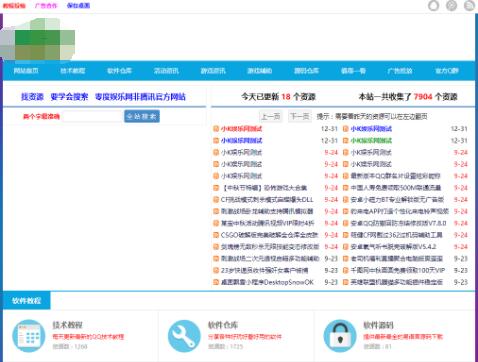Select the 软件教程 section tab
This screenshot has width=478, height=362.
point(27,301)
